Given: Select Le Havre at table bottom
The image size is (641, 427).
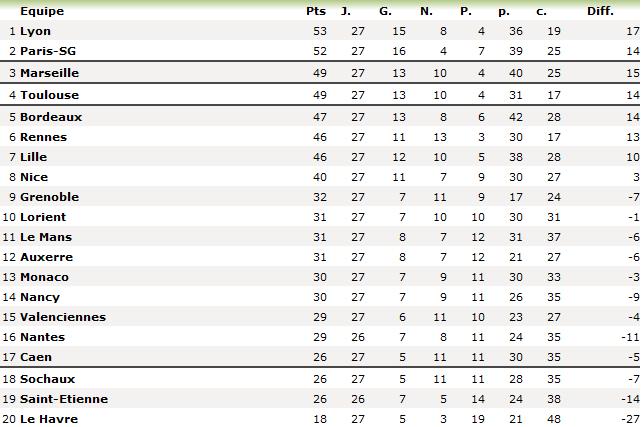Looking at the screenshot, I should 48,419.
